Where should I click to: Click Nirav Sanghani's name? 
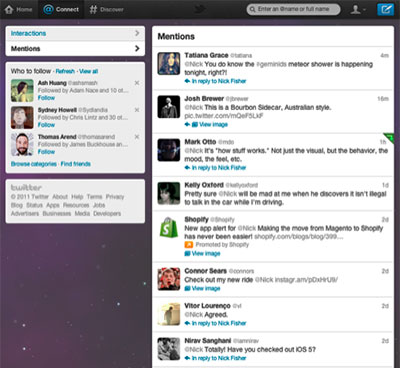[208, 340]
